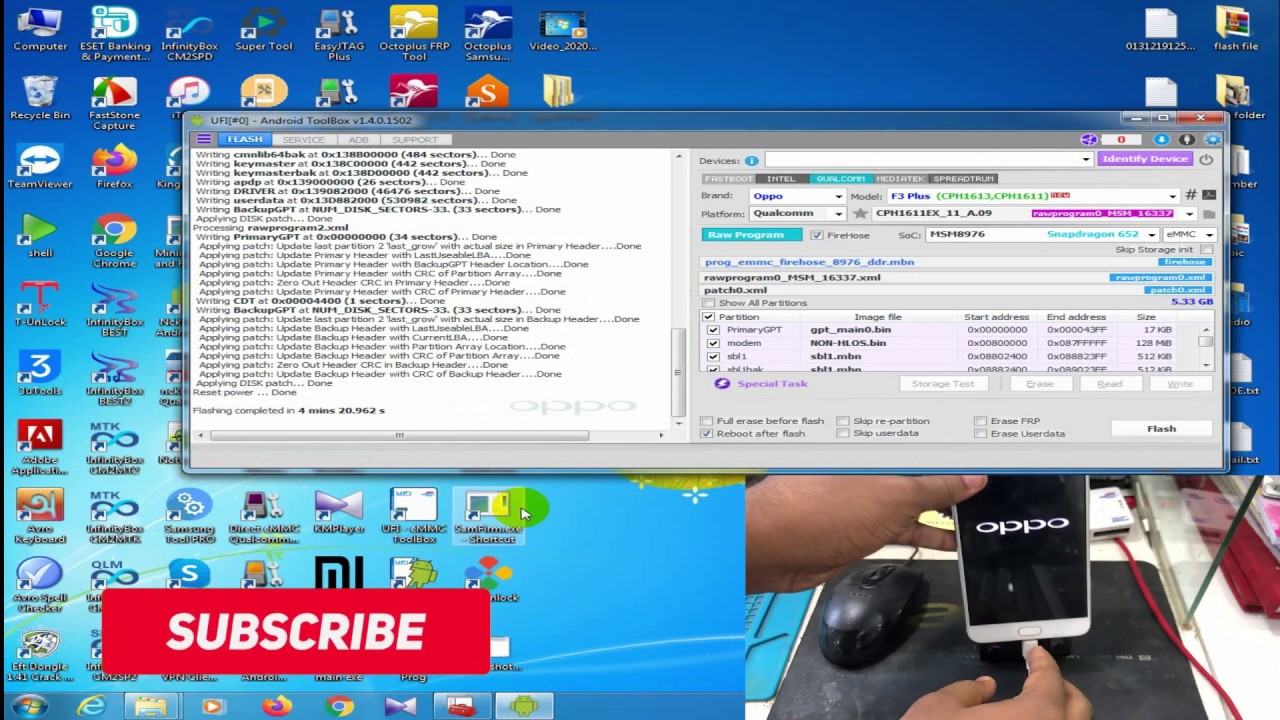
Task: Open the Brand dropdown showing Oppo
Action: pos(838,196)
